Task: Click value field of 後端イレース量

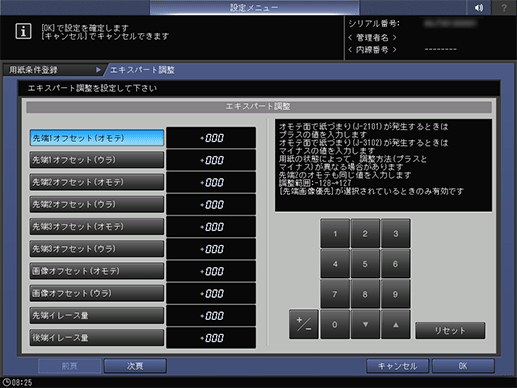Action: [x=211, y=338]
